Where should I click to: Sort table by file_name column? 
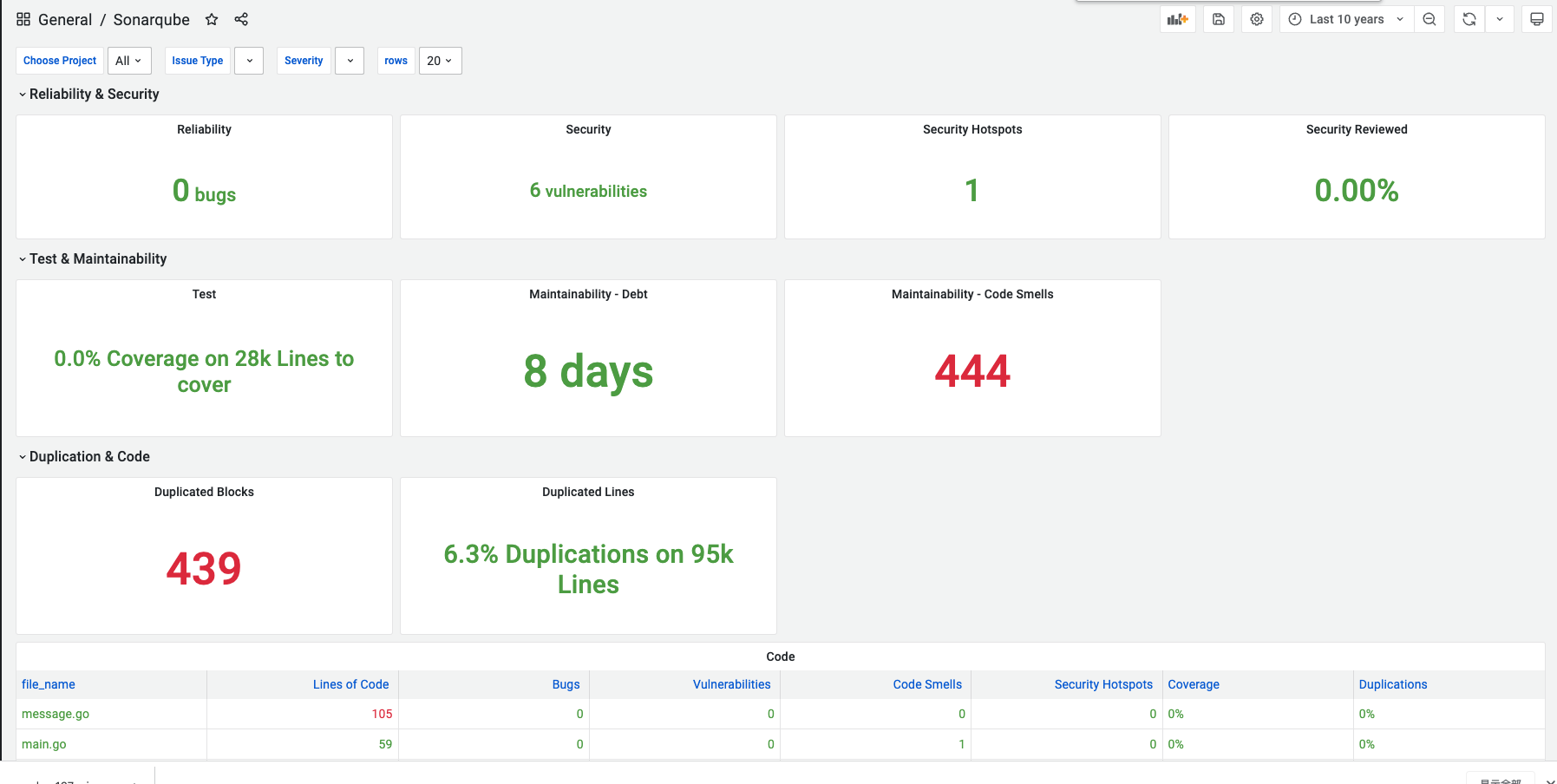tap(49, 684)
